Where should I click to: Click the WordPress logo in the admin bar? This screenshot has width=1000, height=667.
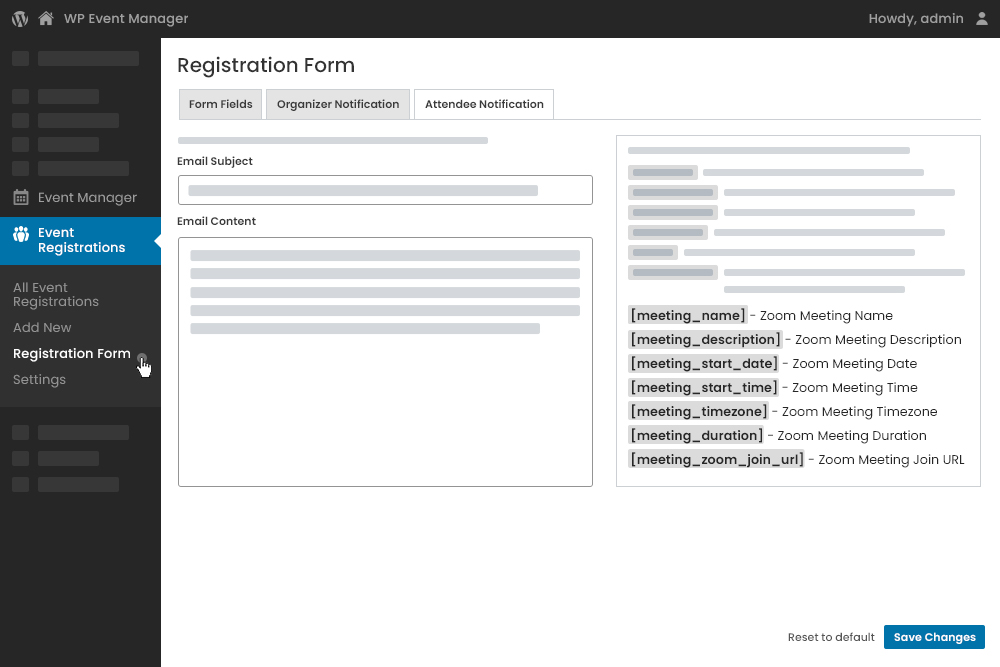[x=18, y=17]
